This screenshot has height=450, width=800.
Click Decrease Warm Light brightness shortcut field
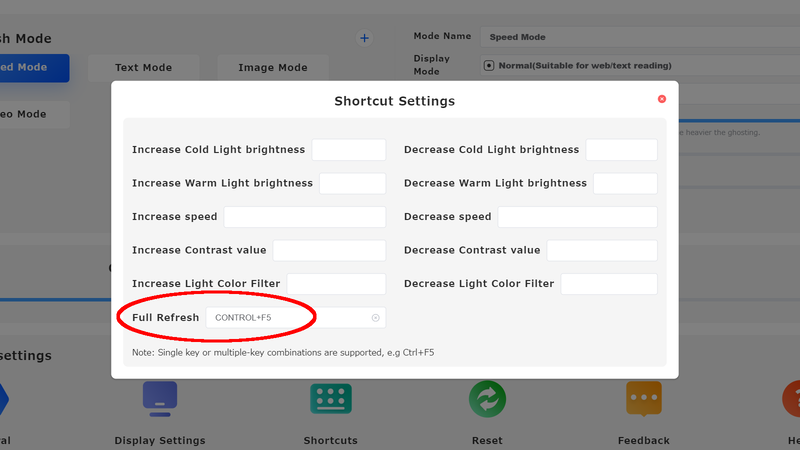pyautogui.click(x=625, y=184)
